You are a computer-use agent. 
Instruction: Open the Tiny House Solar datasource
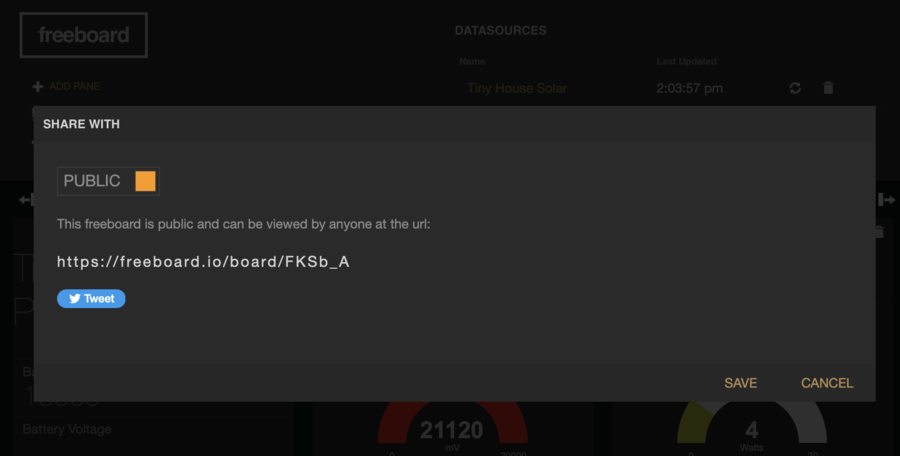pyautogui.click(x=517, y=88)
